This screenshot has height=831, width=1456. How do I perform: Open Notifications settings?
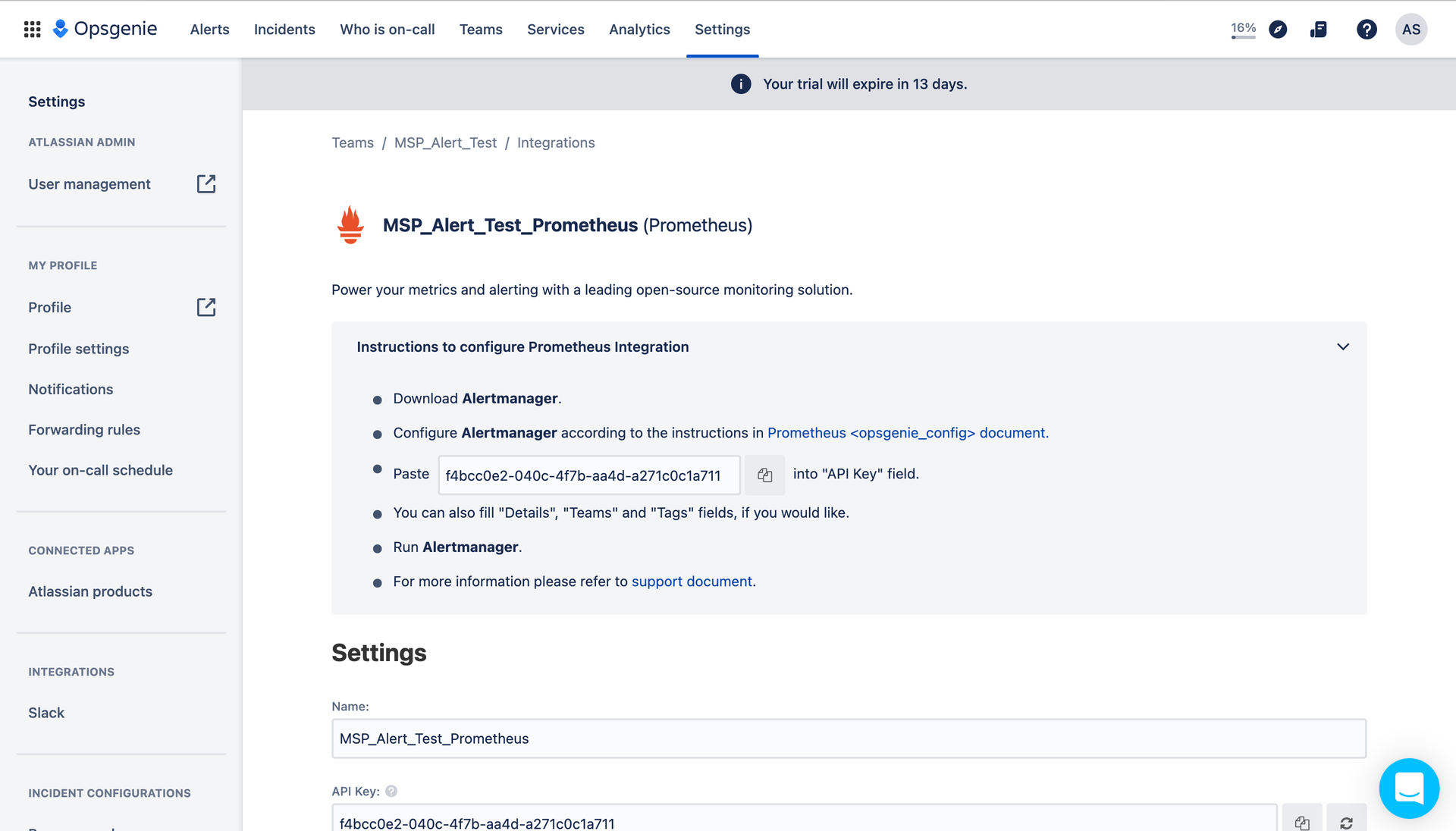pyautogui.click(x=71, y=389)
